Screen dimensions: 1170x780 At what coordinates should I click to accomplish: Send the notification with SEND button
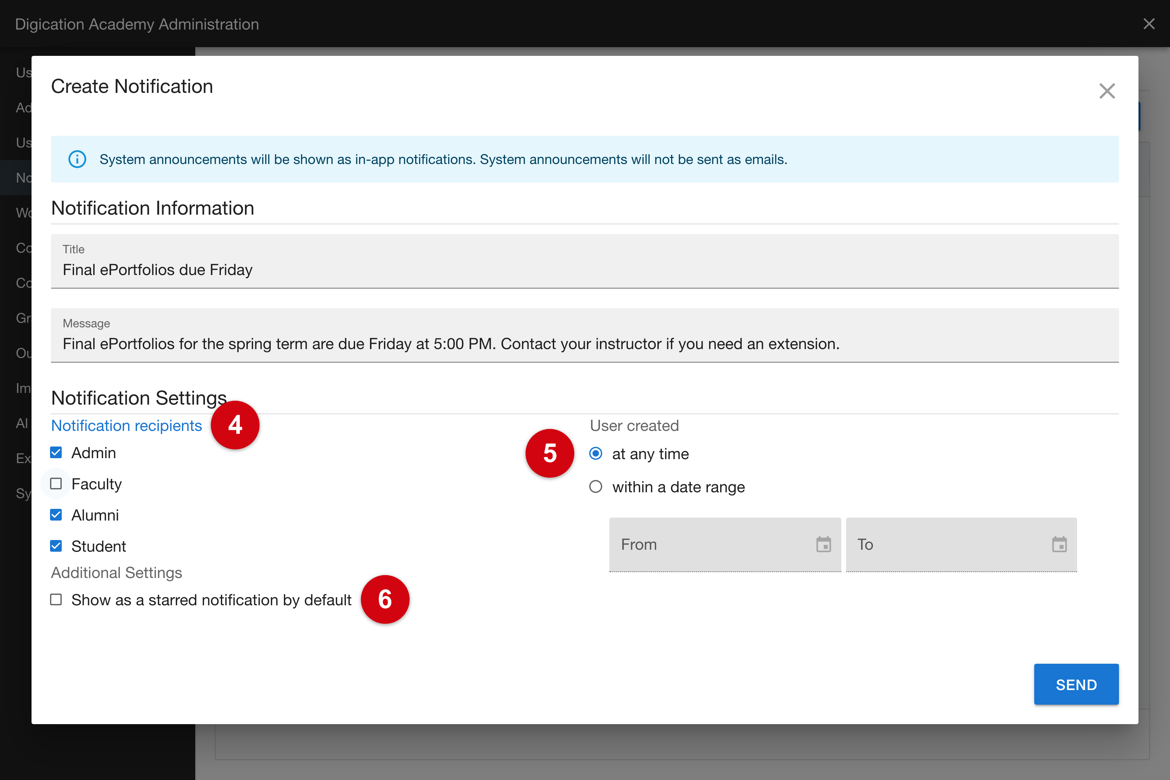tap(1076, 684)
